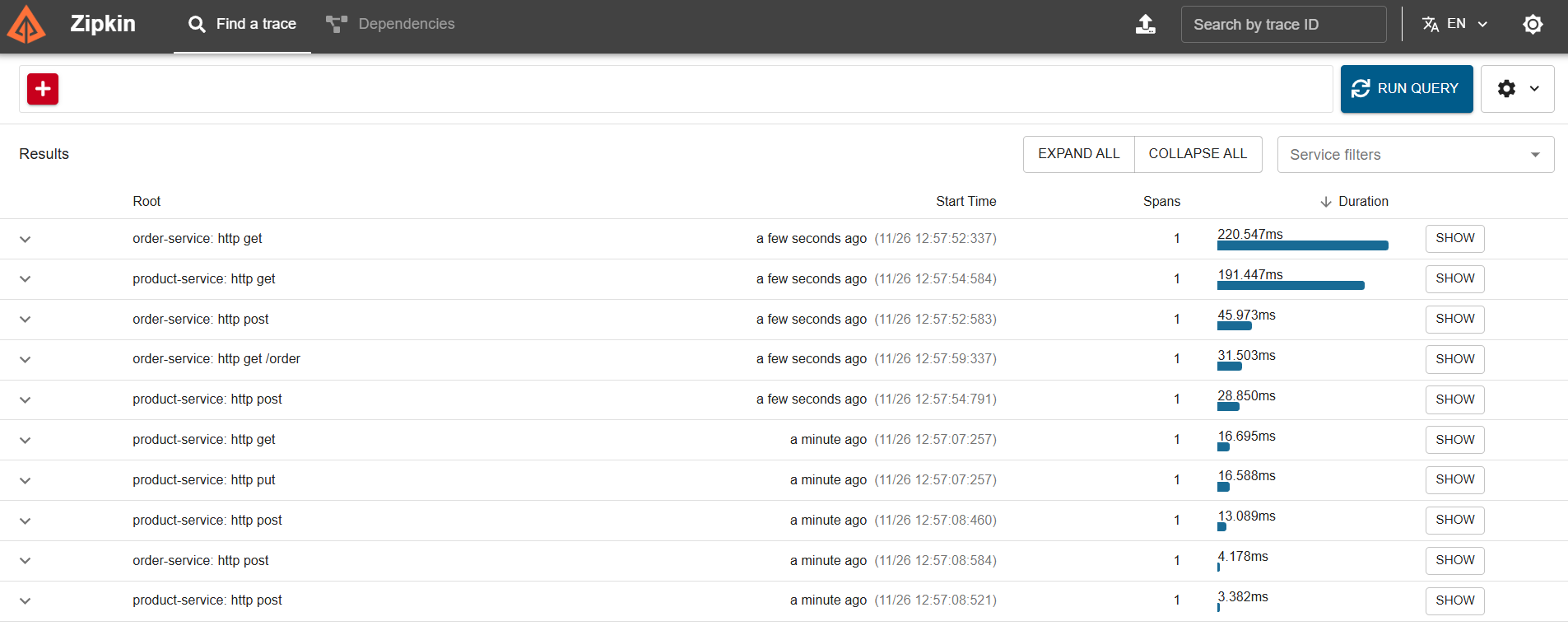Image resolution: width=1568 pixels, height=626 pixels.
Task: Click EXPAND ALL button
Action: click(x=1078, y=154)
